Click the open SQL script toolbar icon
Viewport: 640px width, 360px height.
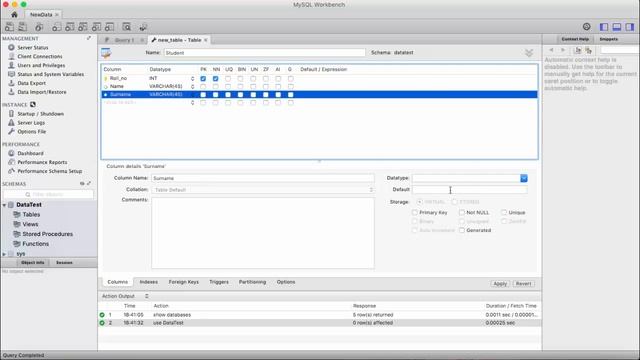coord(22,27)
